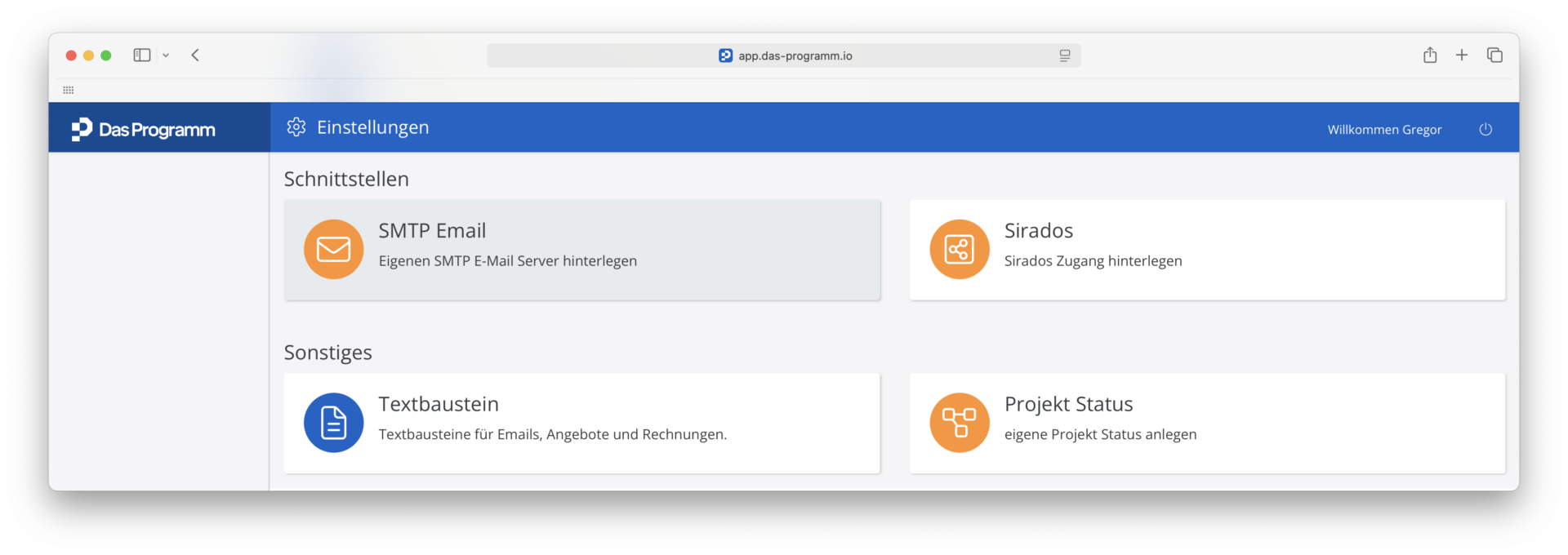Click the blue Textbaustein document icon

pos(333,423)
